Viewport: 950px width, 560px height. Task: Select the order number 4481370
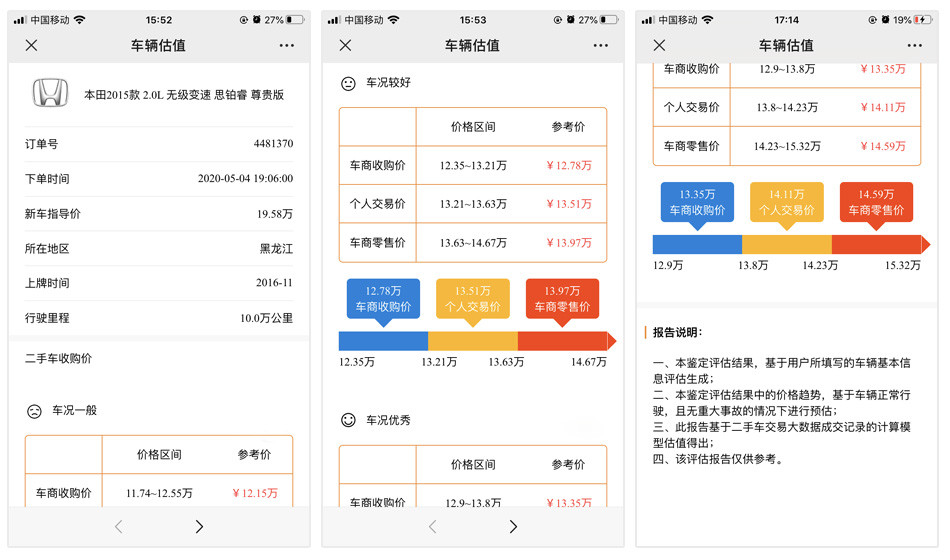pyautogui.click(x=273, y=144)
